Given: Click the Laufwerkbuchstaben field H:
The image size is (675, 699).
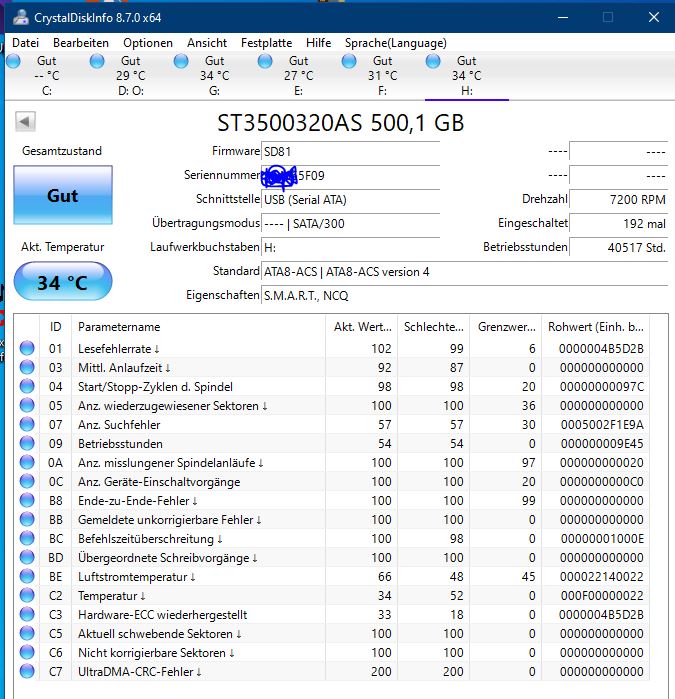Looking at the screenshot, I should click(x=350, y=248).
